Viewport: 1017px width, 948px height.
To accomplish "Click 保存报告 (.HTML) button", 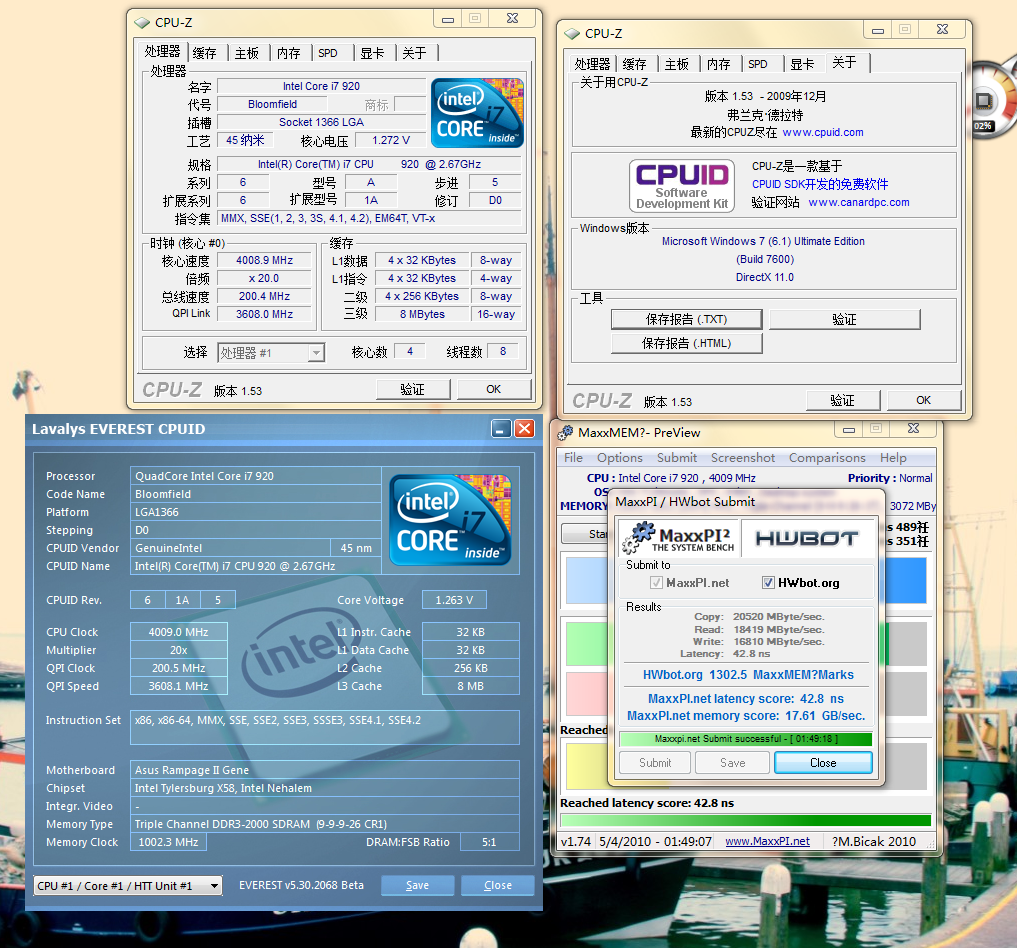I will pos(686,343).
